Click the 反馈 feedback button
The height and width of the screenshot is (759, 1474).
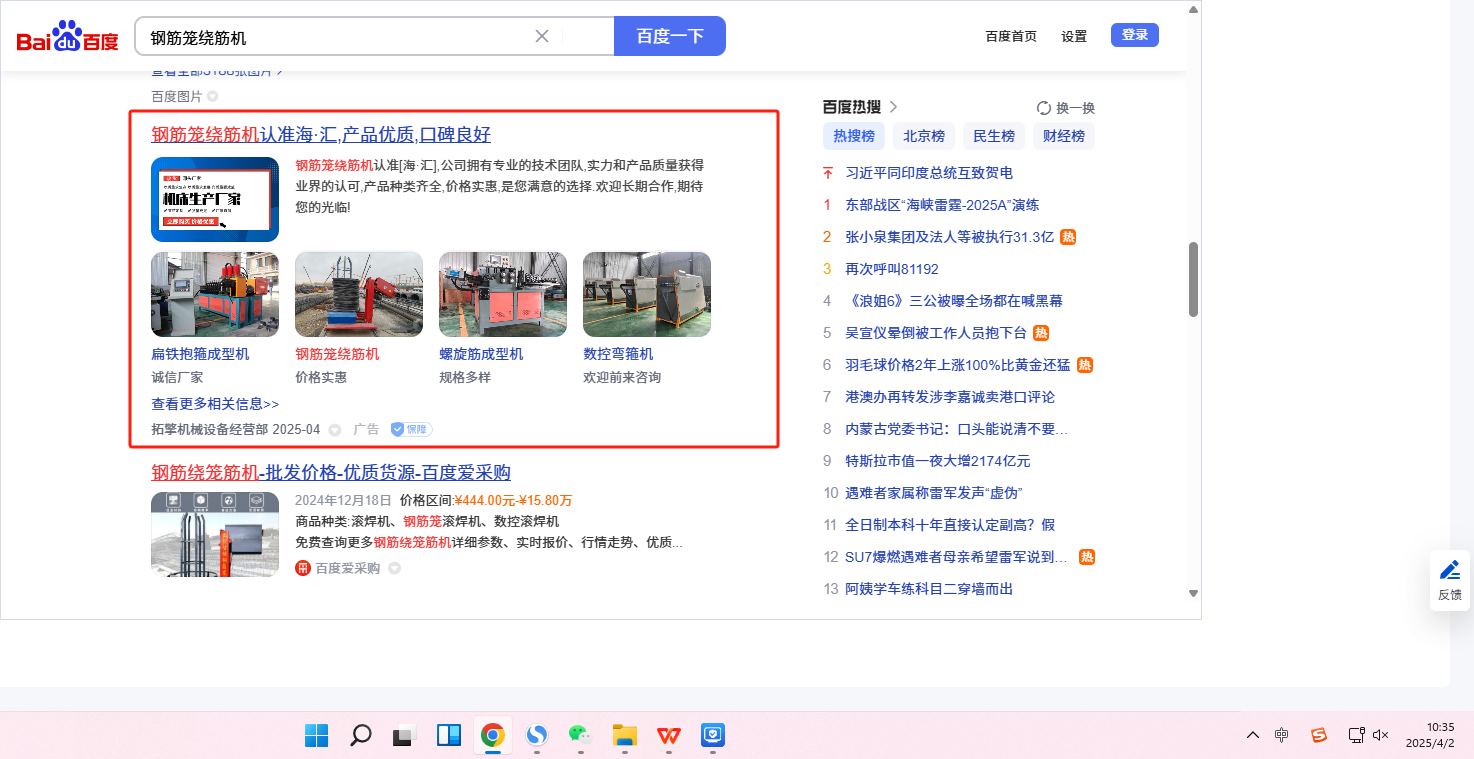tap(1450, 580)
